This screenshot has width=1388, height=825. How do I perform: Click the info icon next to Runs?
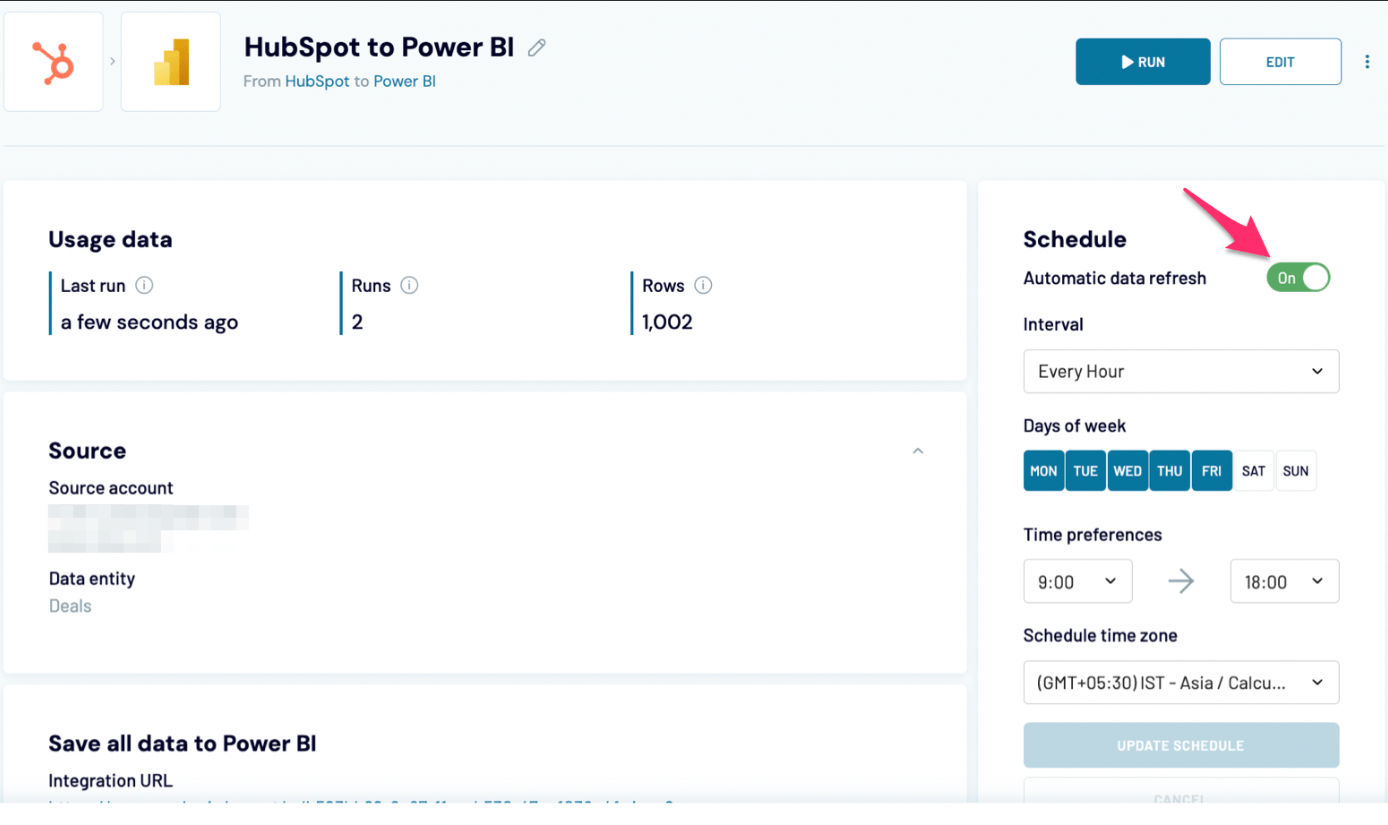(409, 286)
